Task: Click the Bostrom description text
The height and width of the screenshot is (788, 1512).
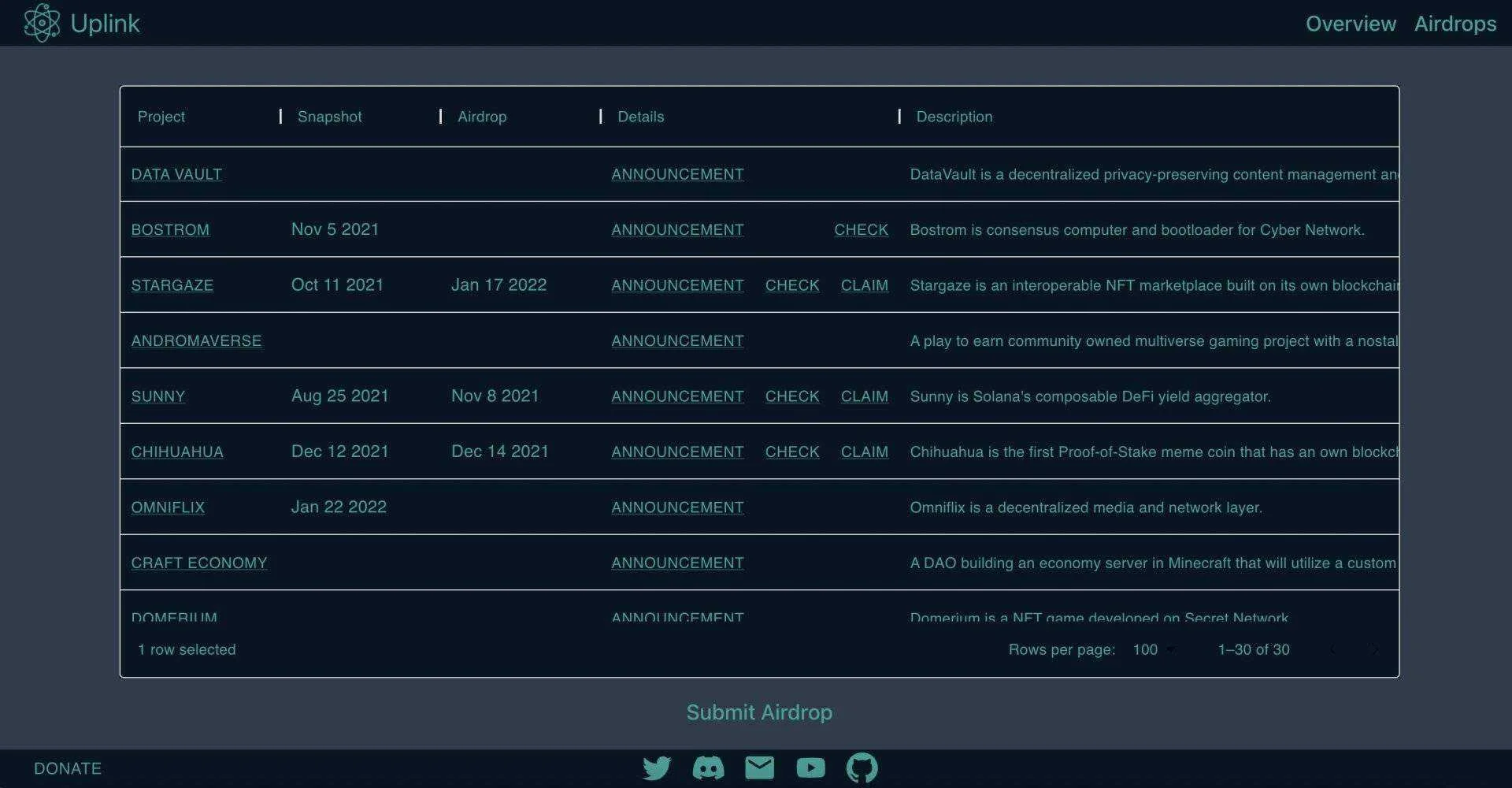Action: (x=1137, y=230)
